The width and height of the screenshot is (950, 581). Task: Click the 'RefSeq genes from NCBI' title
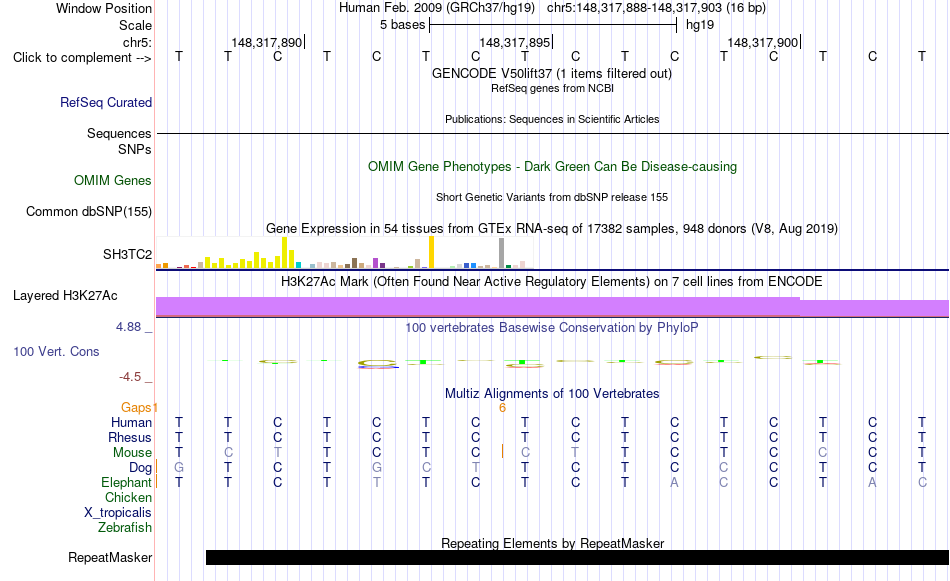tap(552, 88)
